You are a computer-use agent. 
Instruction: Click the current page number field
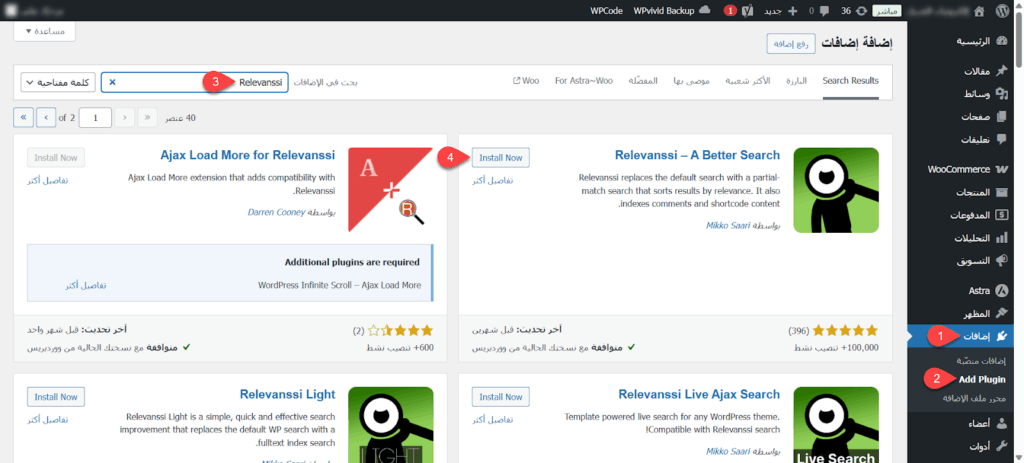(x=96, y=118)
